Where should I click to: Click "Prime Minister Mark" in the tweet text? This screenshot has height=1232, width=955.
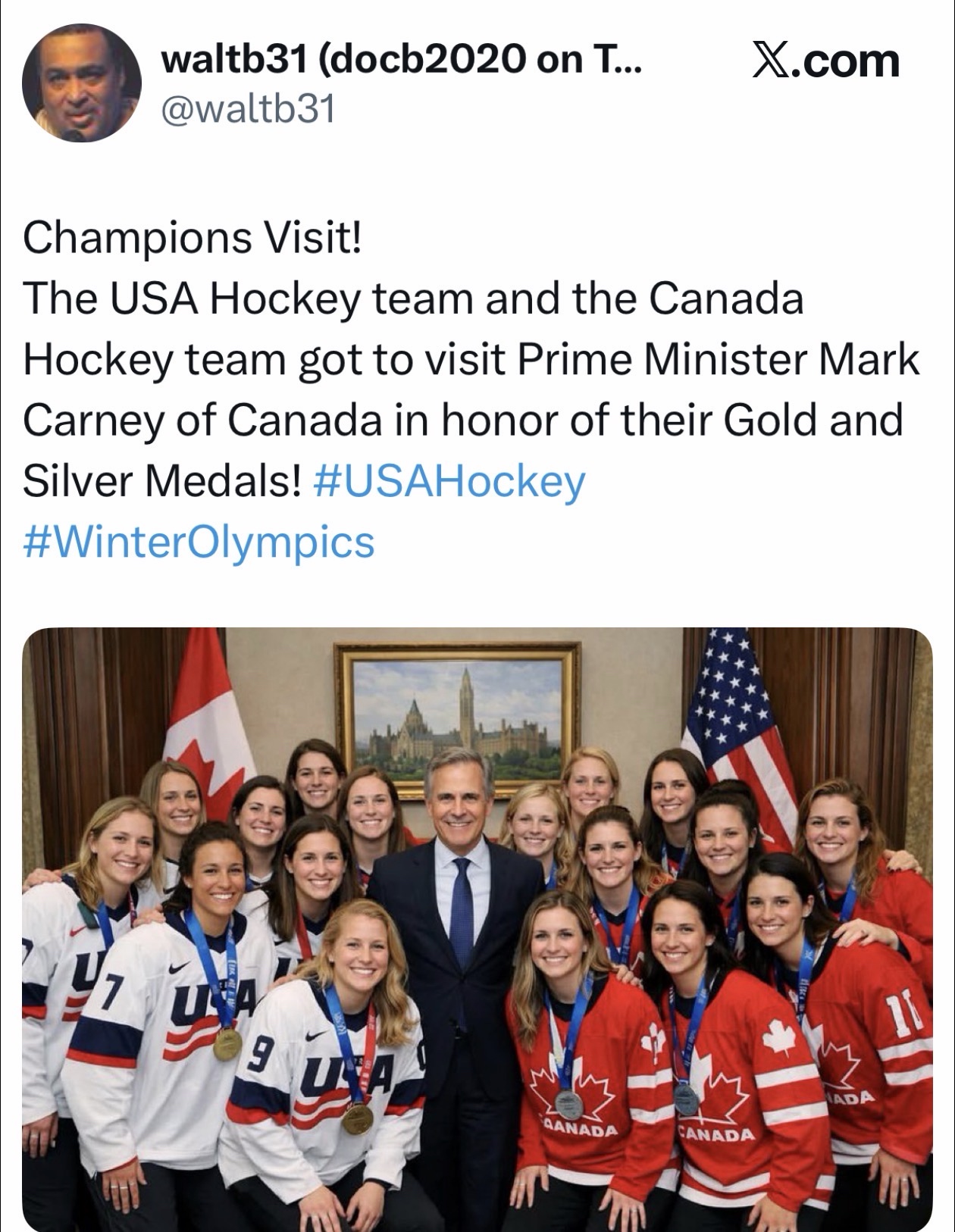tap(718, 359)
